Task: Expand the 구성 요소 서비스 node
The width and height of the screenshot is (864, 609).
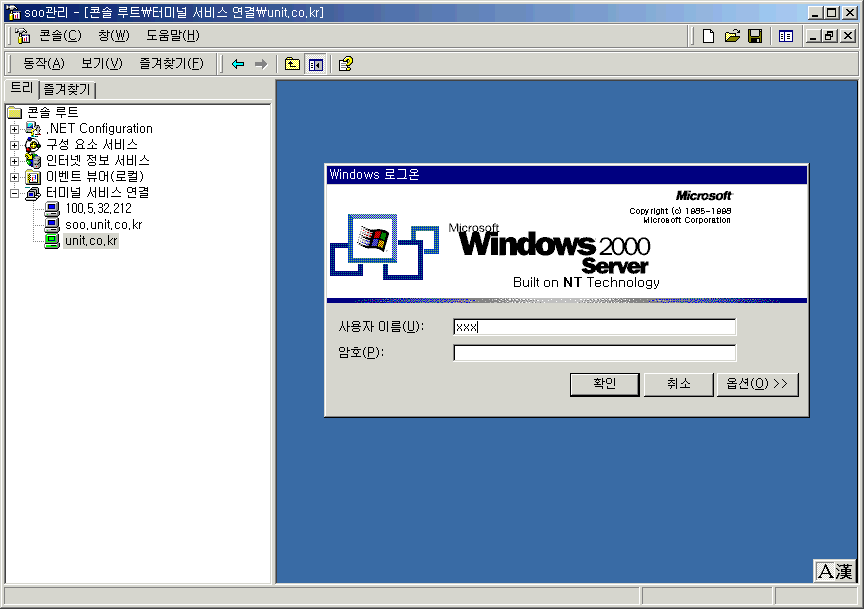Action: (14, 145)
